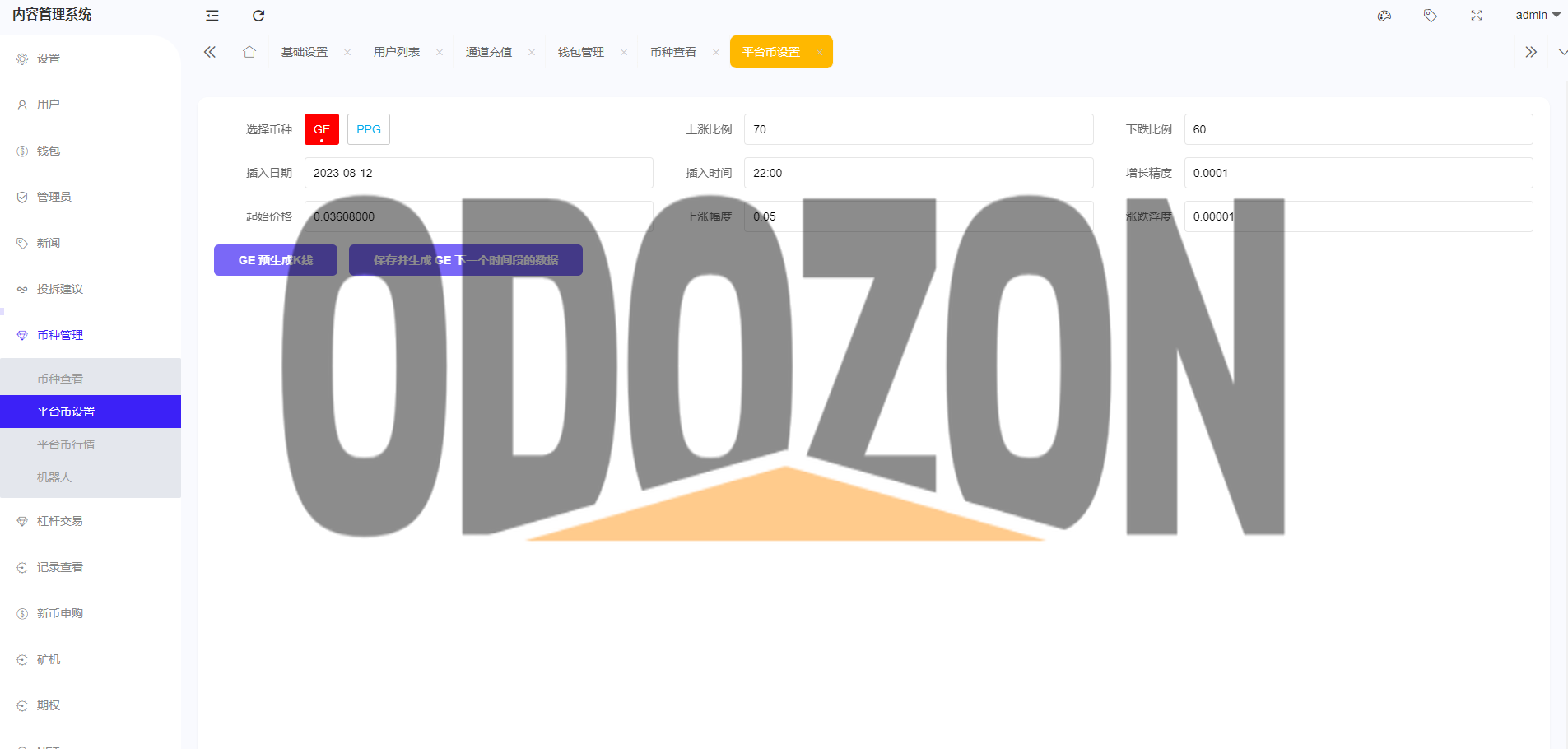Image resolution: width=1568 pixels, height=749 pixels.
Task: Click GE 预生成K线 button
Action: click(276, 260)
